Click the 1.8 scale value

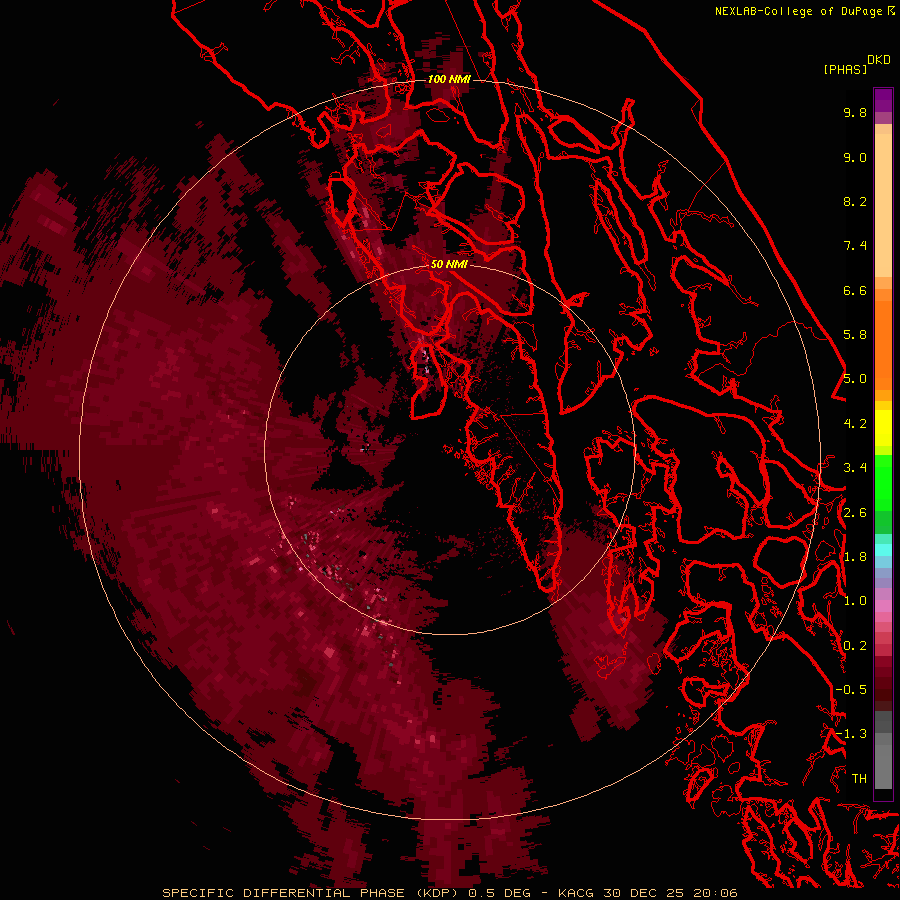(x=855, y=557)
